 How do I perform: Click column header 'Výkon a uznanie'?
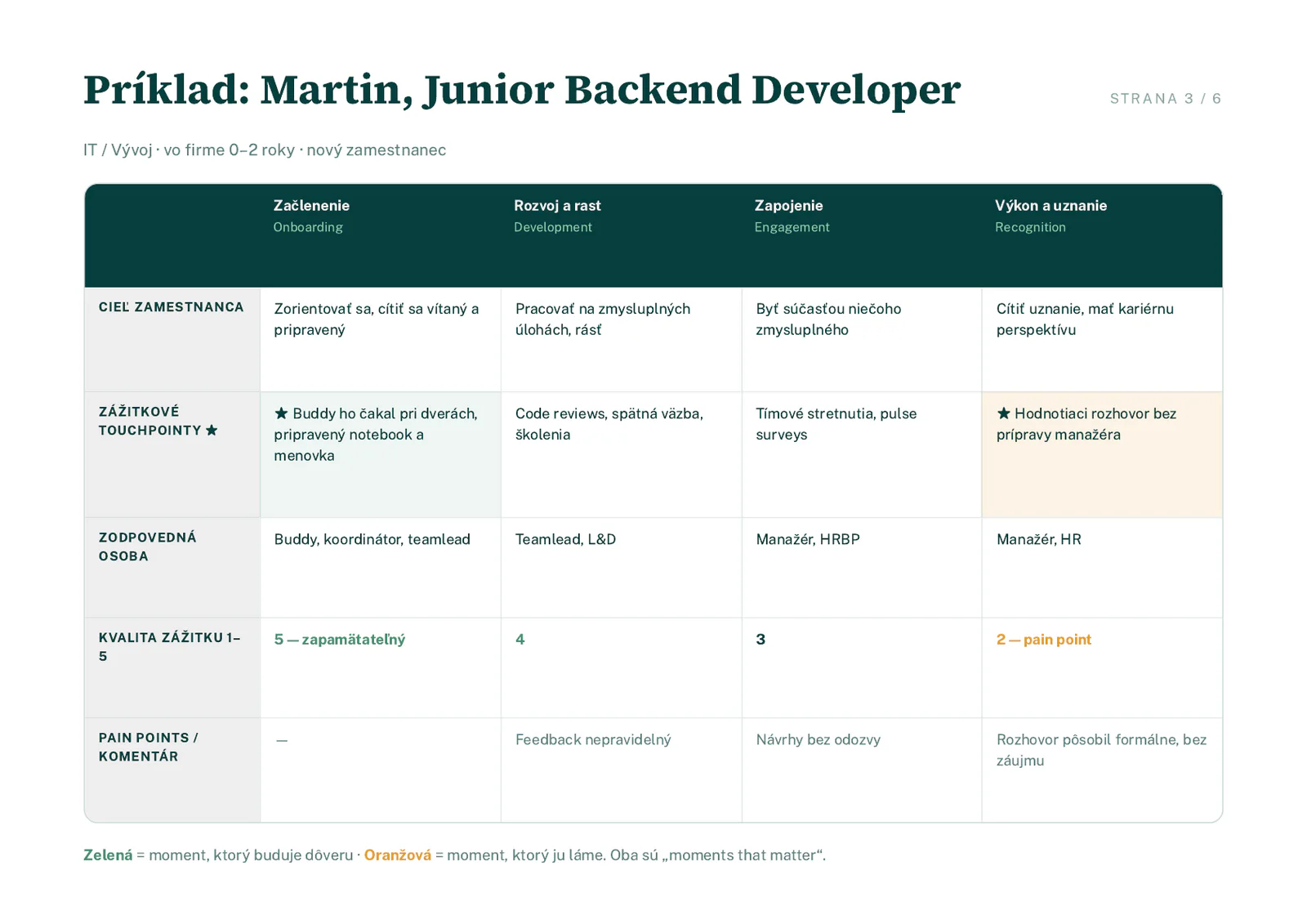pyautogui.click(x=1051, y=206)
